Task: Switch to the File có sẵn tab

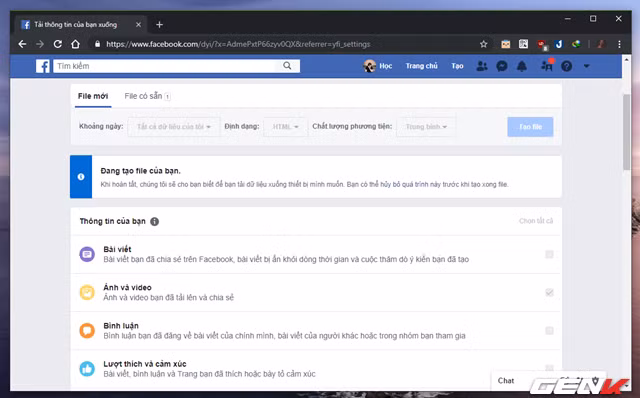Action: 147,96
